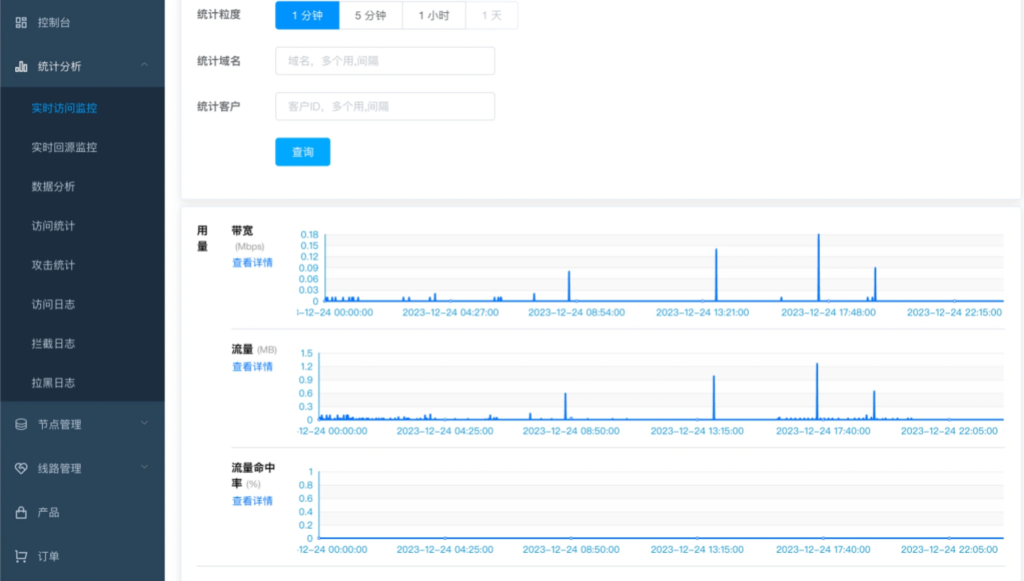Click the tallest bandwidth spike near 17:48
Screen dimensions: 1024x581
[818, 268]
